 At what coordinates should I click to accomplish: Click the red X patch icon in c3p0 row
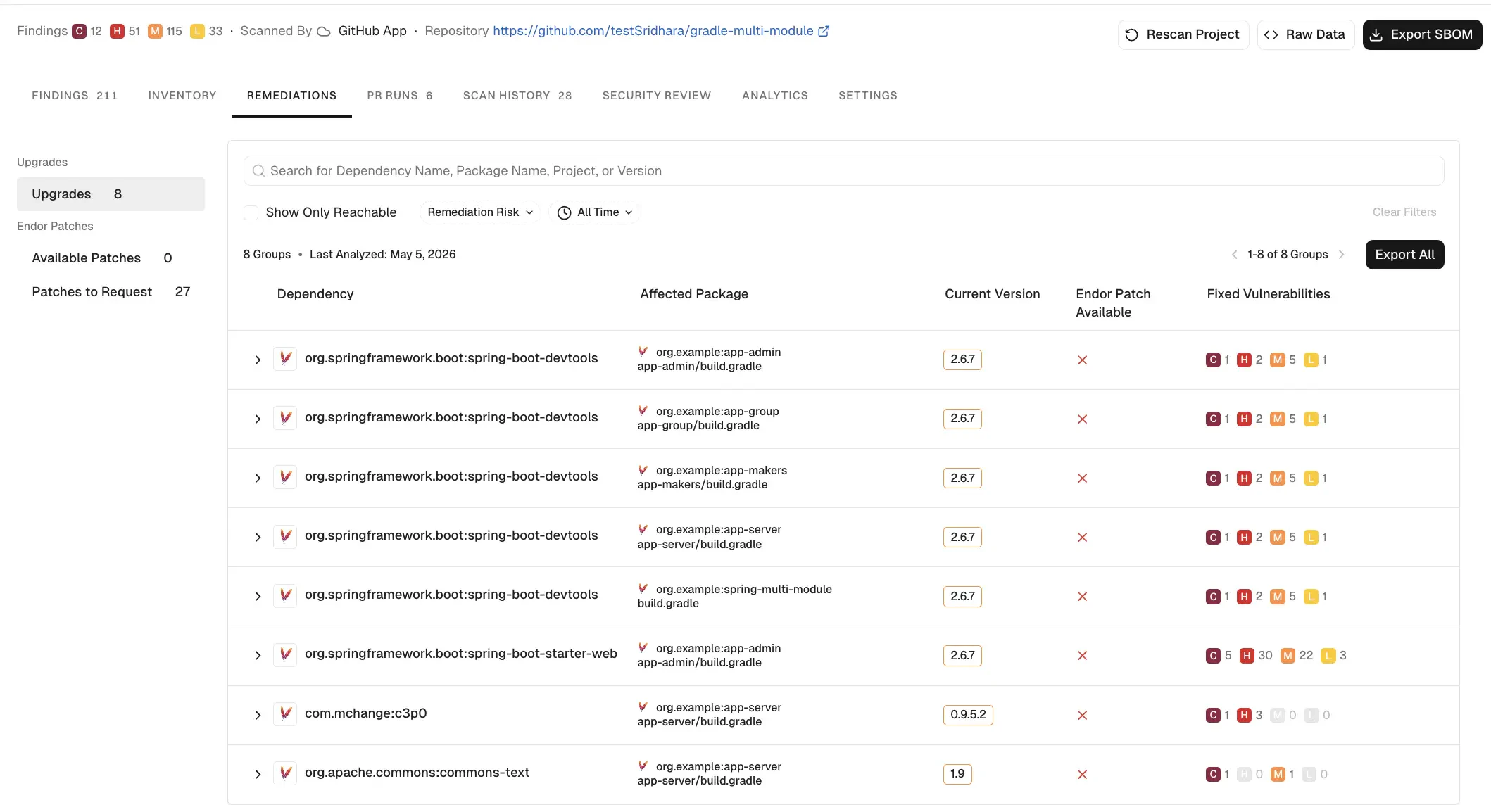pos(1083,716)
